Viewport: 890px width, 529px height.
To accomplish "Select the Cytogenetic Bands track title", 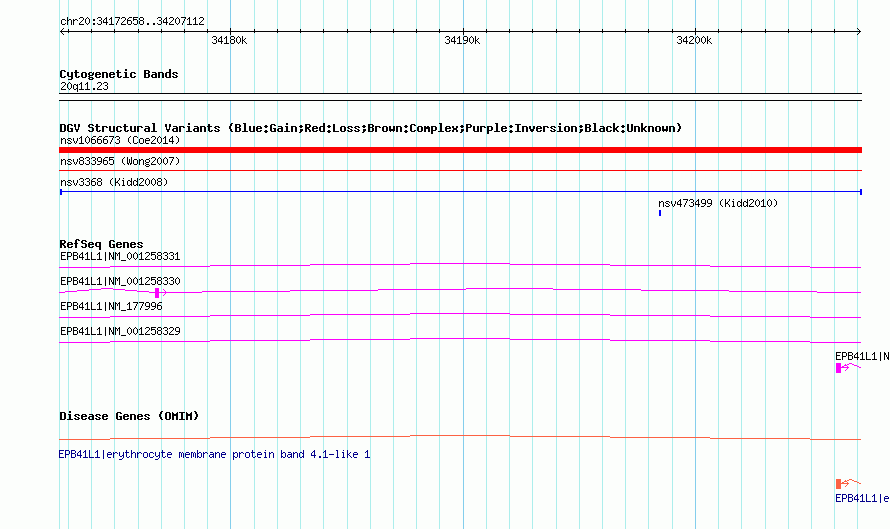I will tap(119, 74).
